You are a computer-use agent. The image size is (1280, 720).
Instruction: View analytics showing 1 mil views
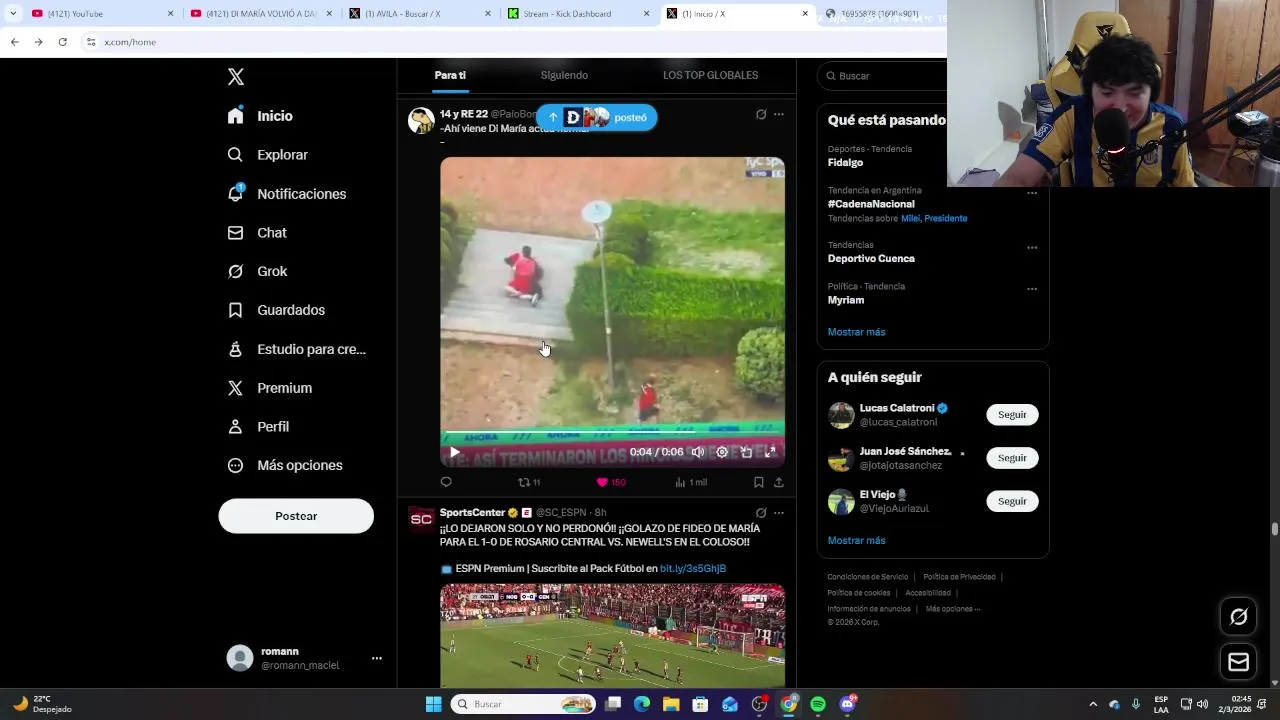[x=691, y=482]
